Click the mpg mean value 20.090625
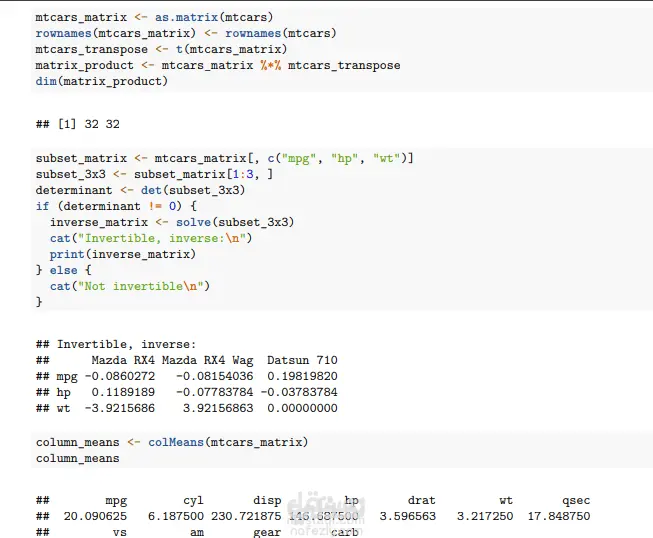 [x=95, y=516]
